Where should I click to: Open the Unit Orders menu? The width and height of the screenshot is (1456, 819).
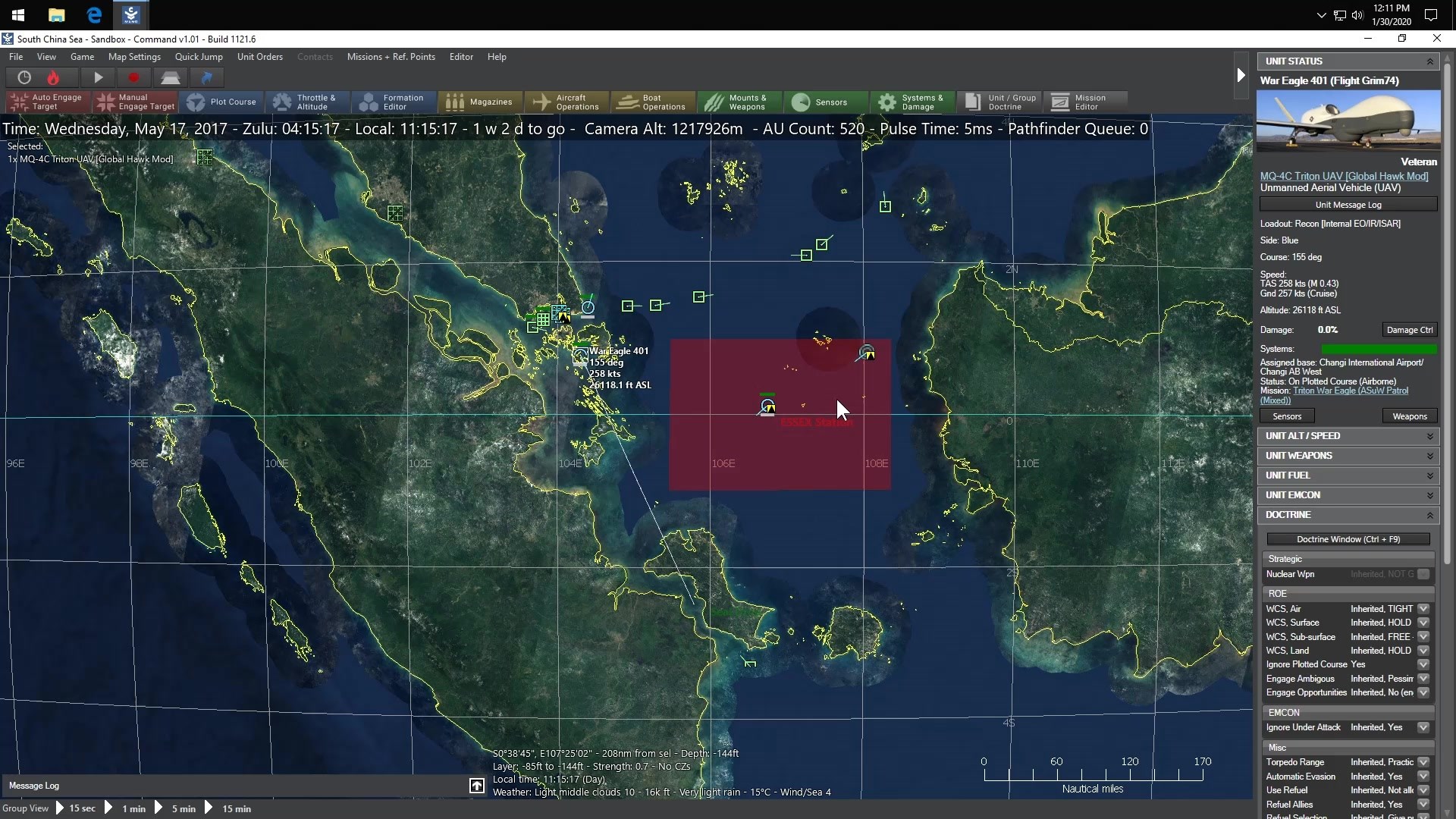[260, 57]
